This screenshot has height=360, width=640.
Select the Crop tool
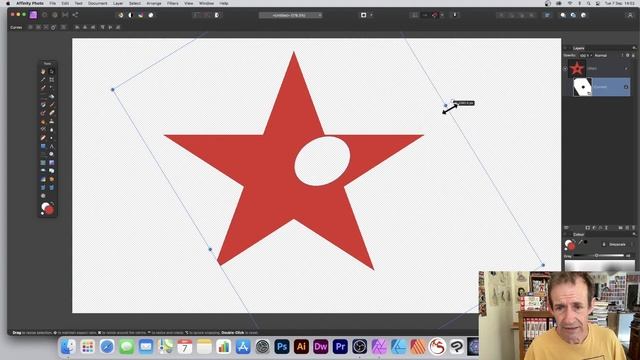pos(51,80)
